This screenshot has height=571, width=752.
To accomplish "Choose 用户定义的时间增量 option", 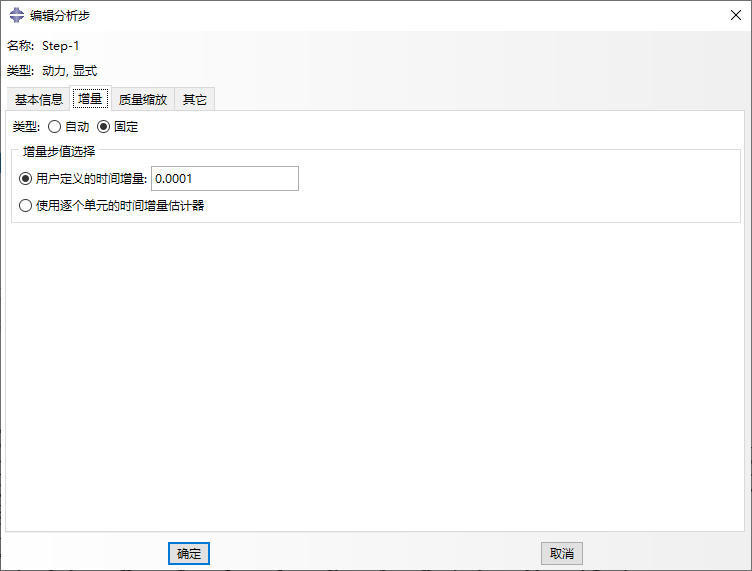I will (x=25, y=179).
